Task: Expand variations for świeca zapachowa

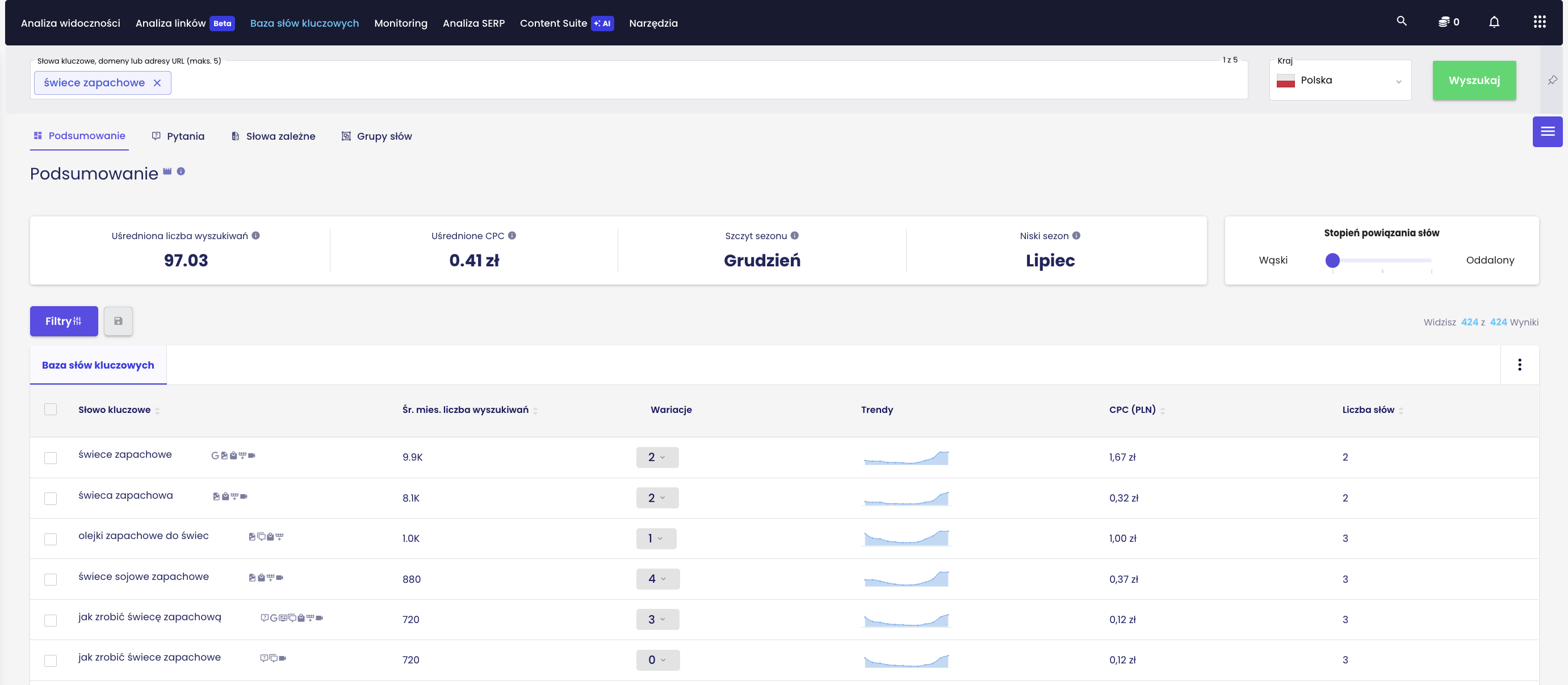Action: (657, 498)
